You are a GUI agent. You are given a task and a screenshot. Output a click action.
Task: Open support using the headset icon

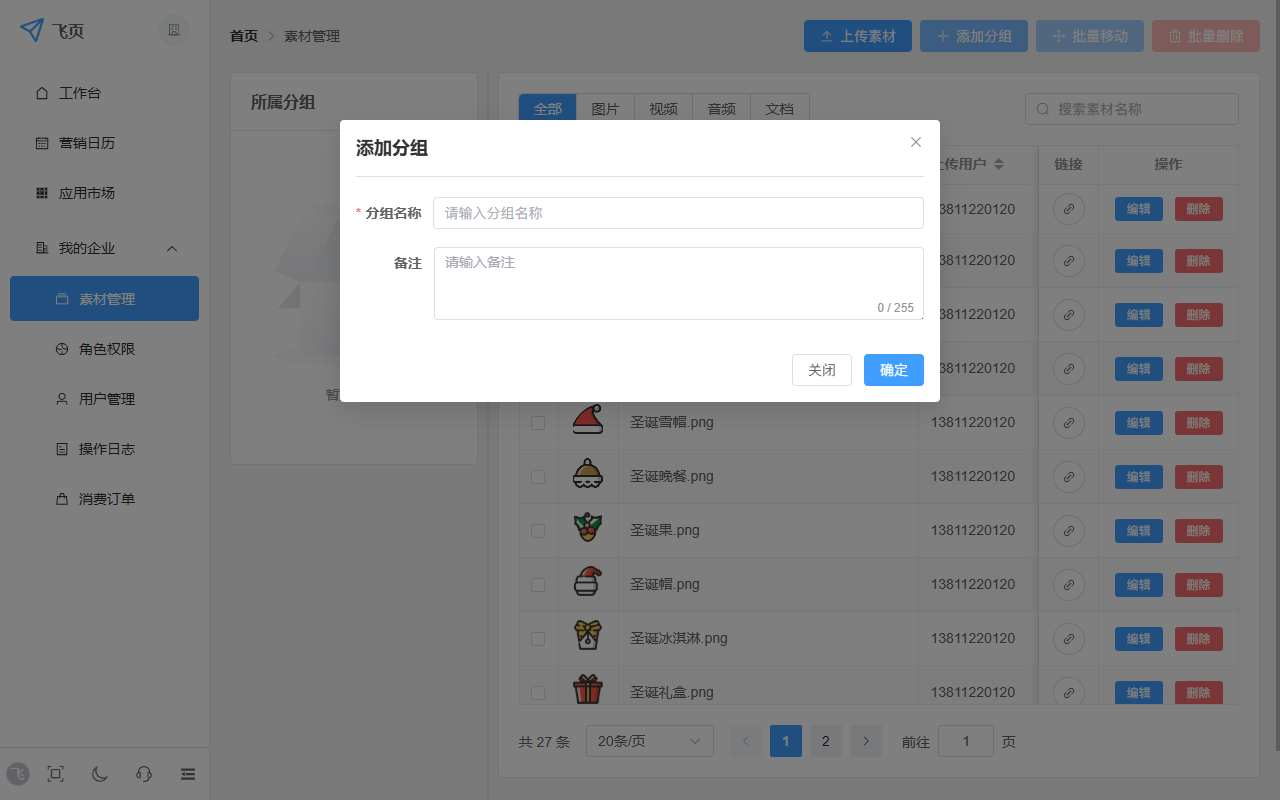pos(143,774)
